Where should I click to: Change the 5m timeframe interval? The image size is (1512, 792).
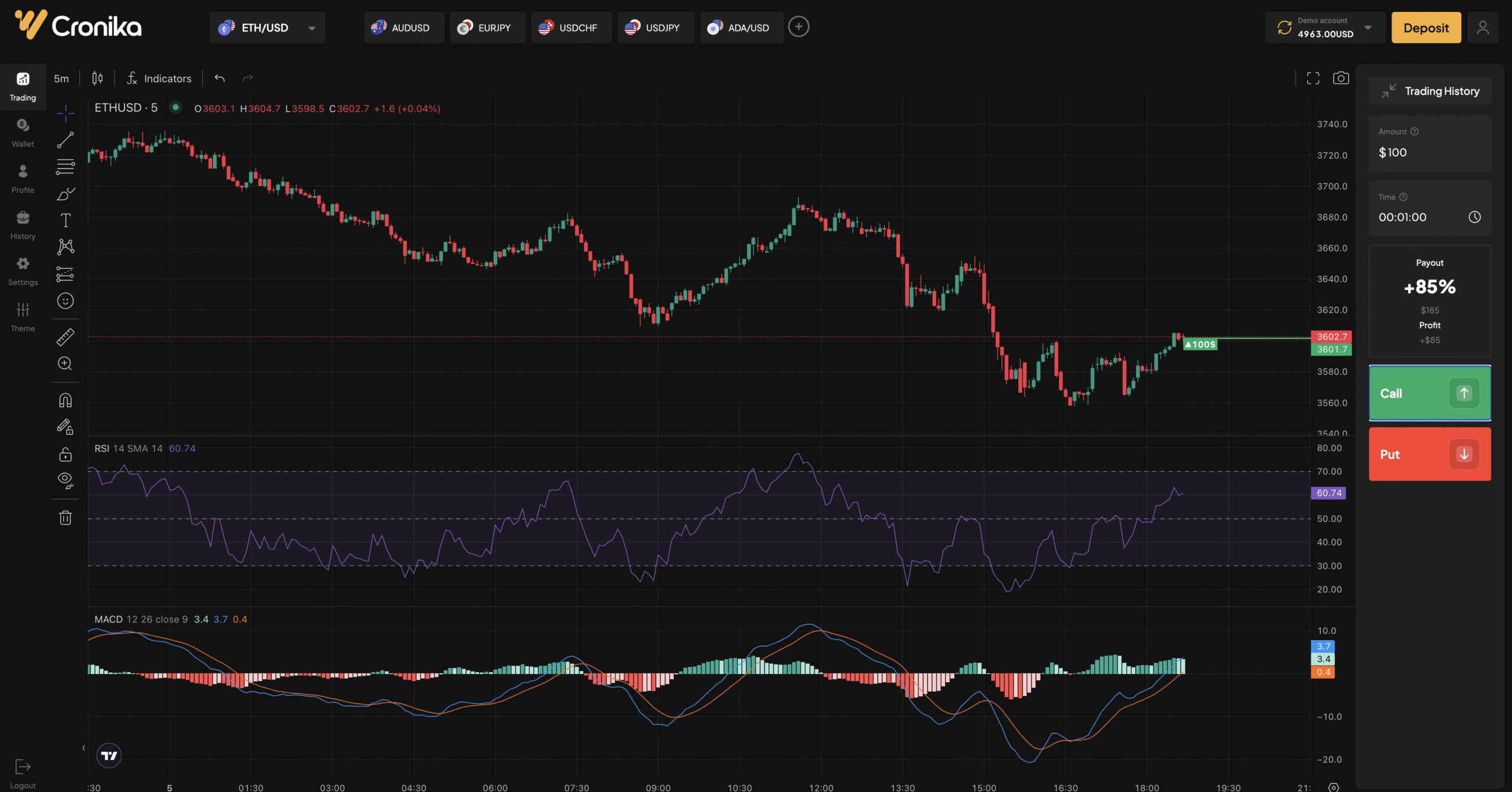[x=61, y=79]
